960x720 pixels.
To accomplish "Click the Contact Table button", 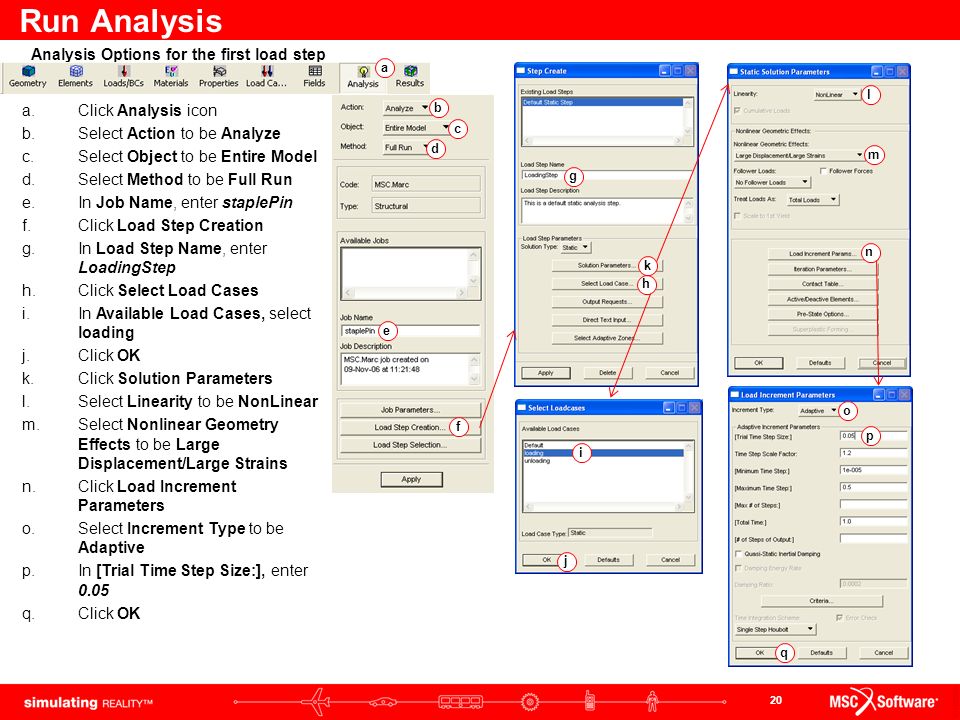I will tap(822, 283).
